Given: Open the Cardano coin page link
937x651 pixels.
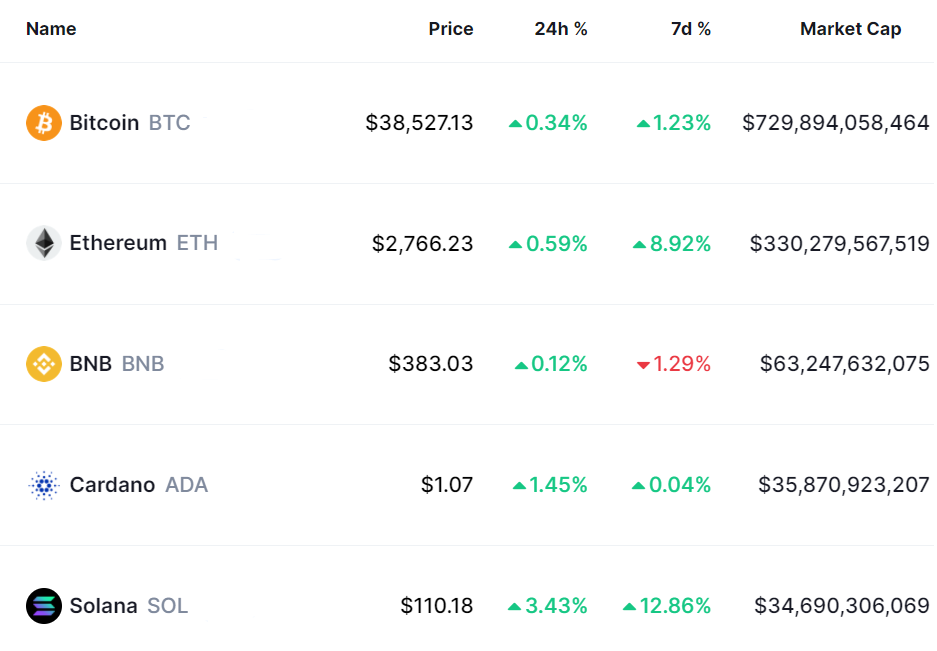Looking at the screenshot, I should 112,485.
